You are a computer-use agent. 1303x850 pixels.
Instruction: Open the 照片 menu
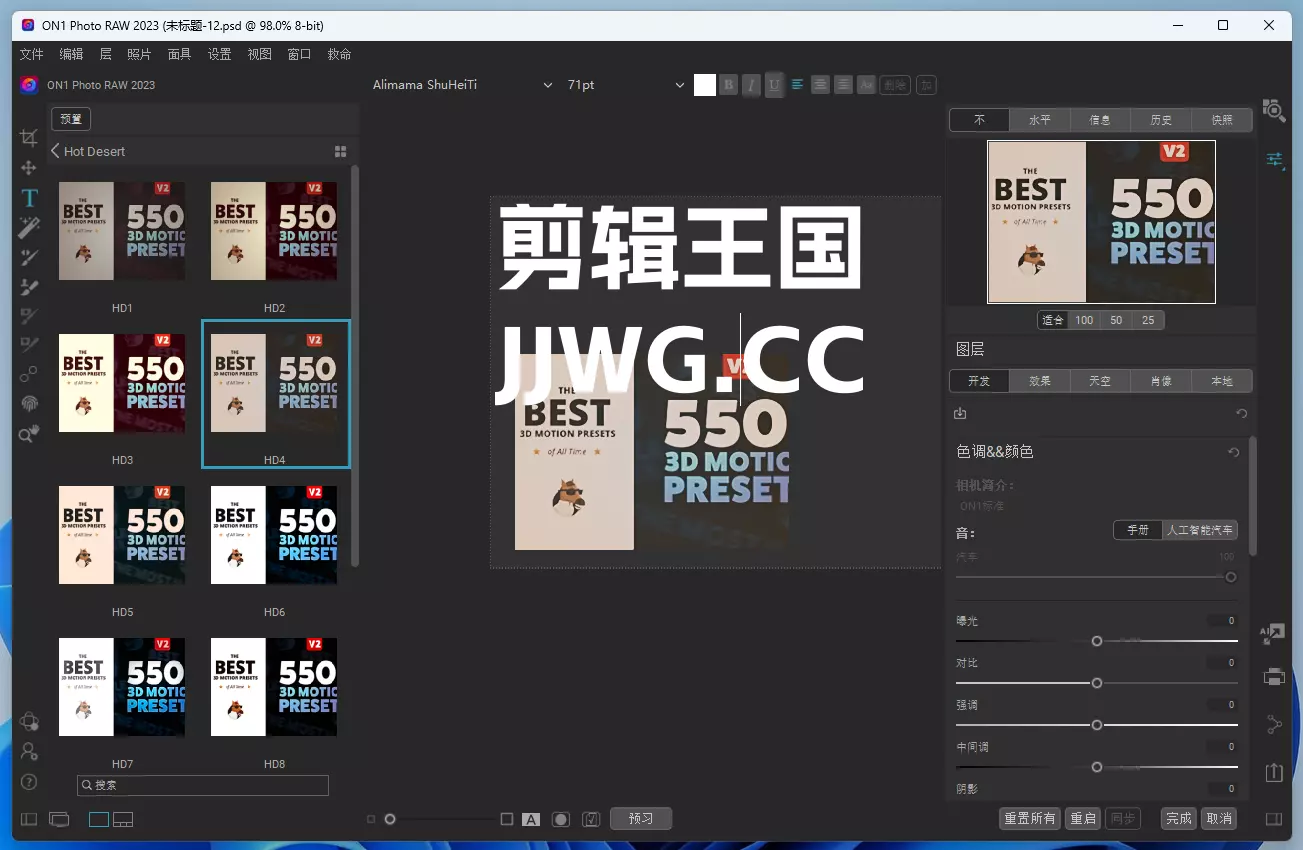pyautogui.click(x=139, y=54)
